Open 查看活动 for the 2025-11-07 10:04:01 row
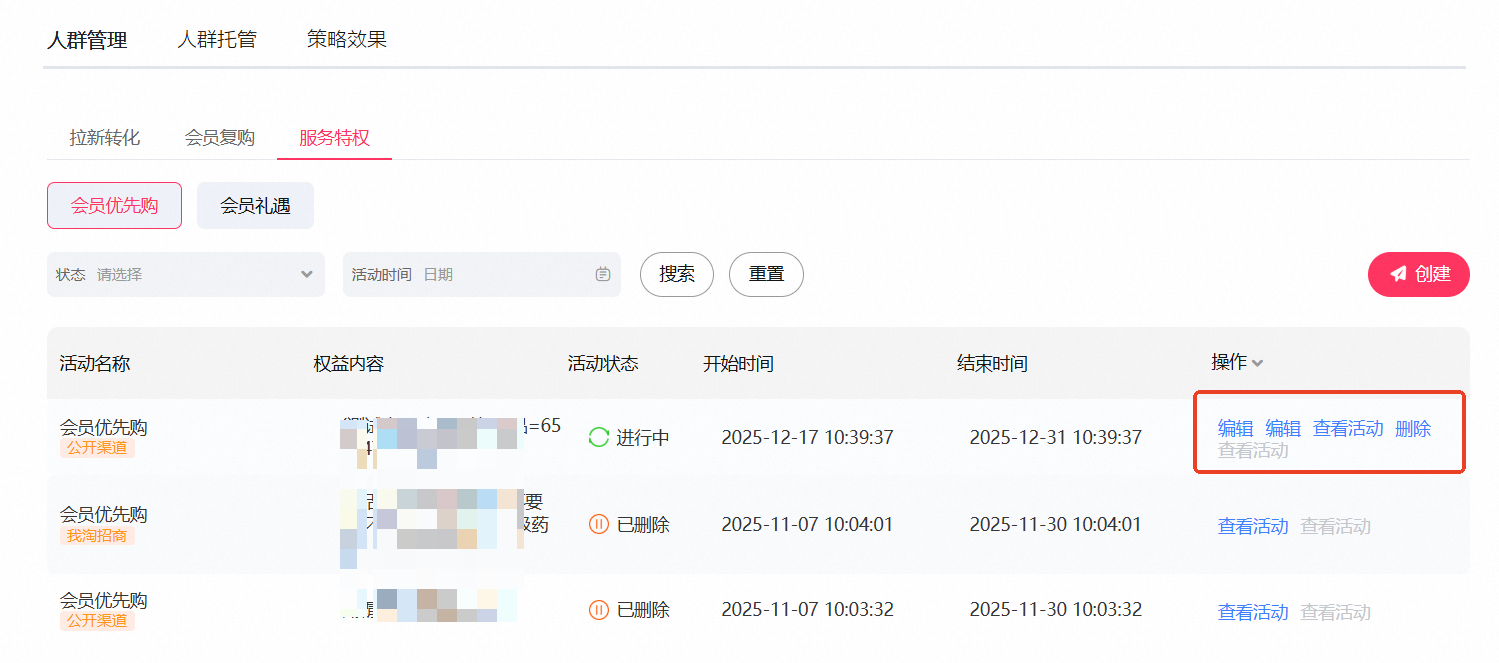Viewport: 1499px width, 663px height. (1253, 527)
